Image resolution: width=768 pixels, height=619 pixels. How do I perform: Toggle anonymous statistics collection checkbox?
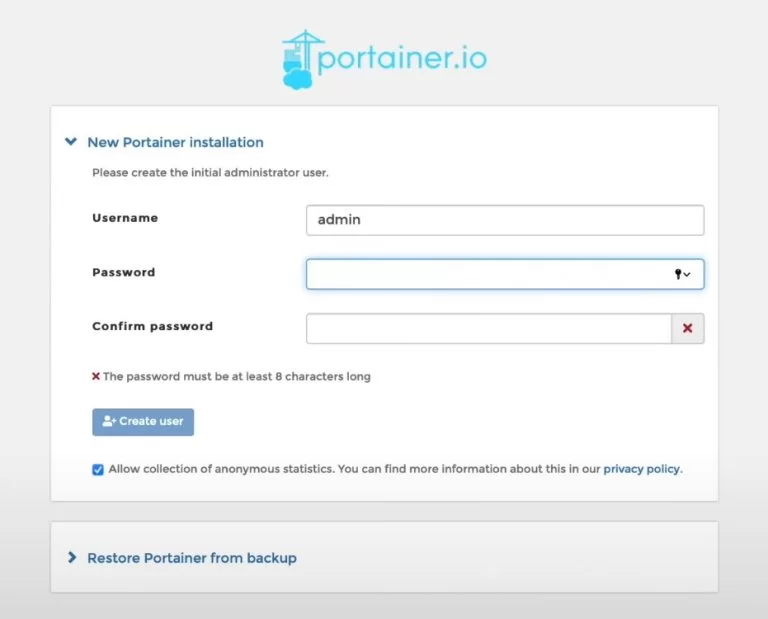(x=98, y=469)
